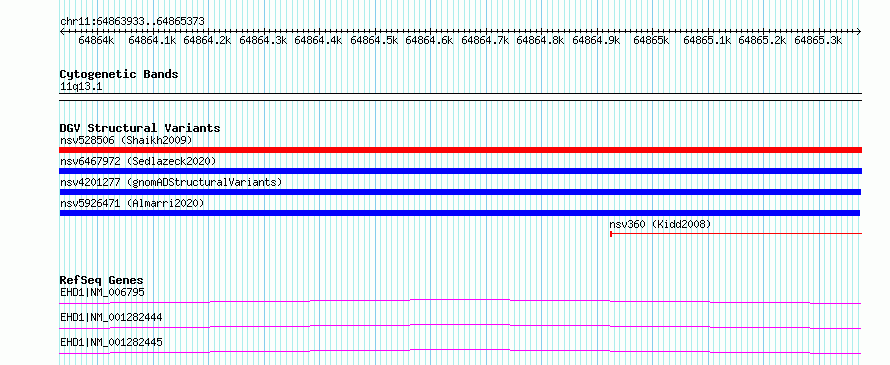Click the thin red nsv360 variant line
Viewport: 890px width, 365px height.
(736, 233)
